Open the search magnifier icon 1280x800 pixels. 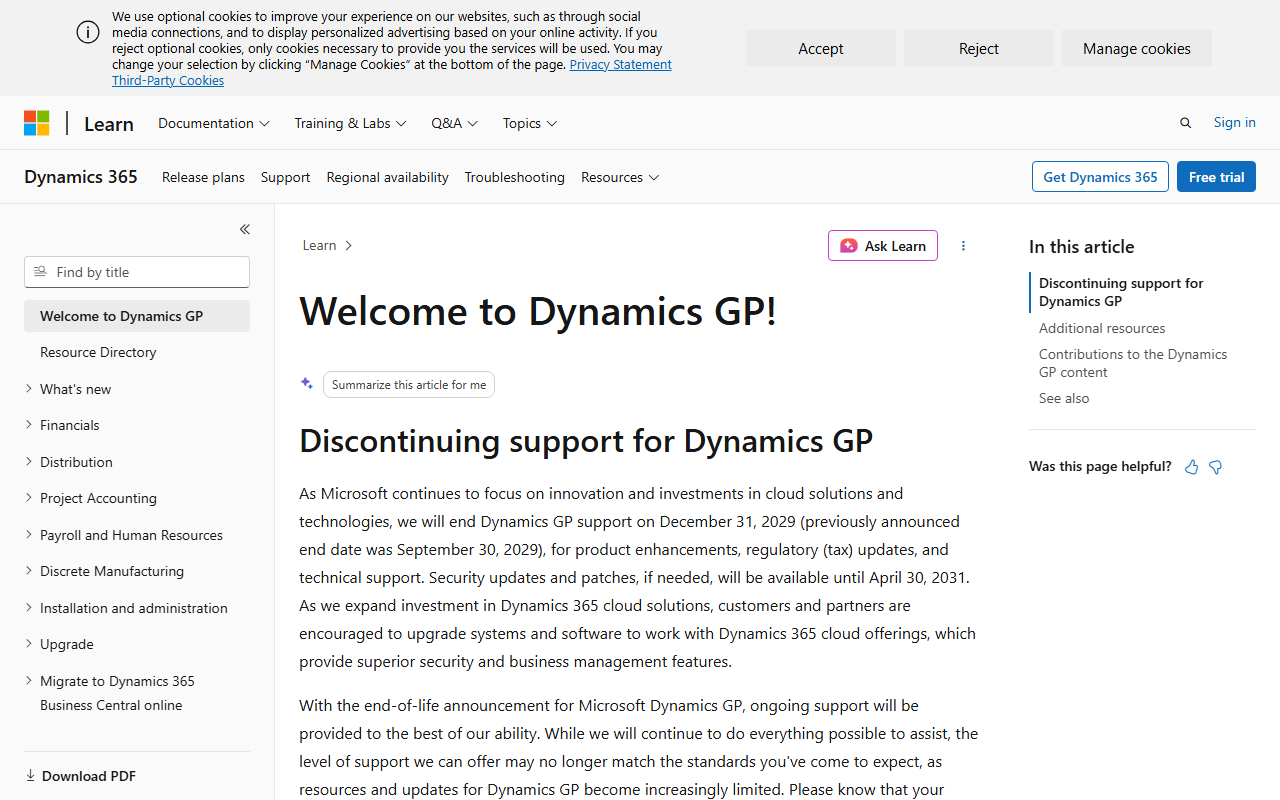coord(1185,123)
